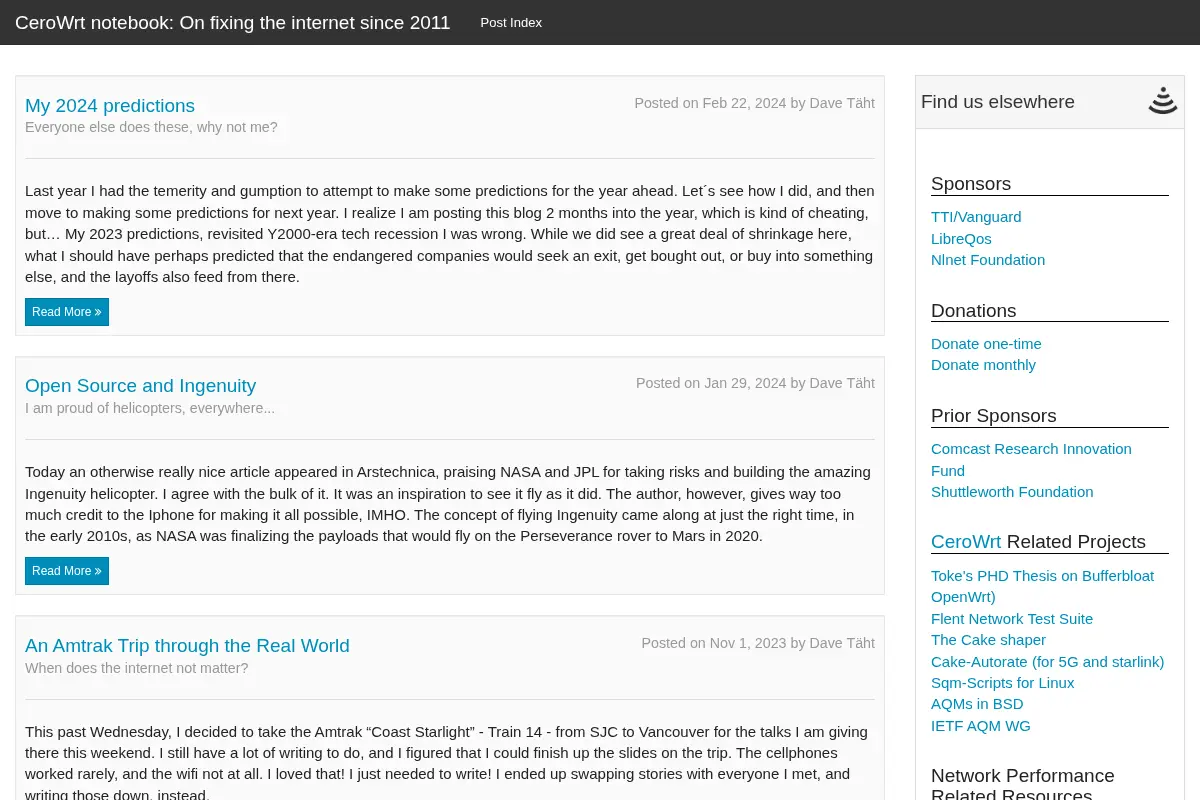This screenshot has height=800, width=1200.
Task: Open the Nlnet Foundation link
Action: 988,260
